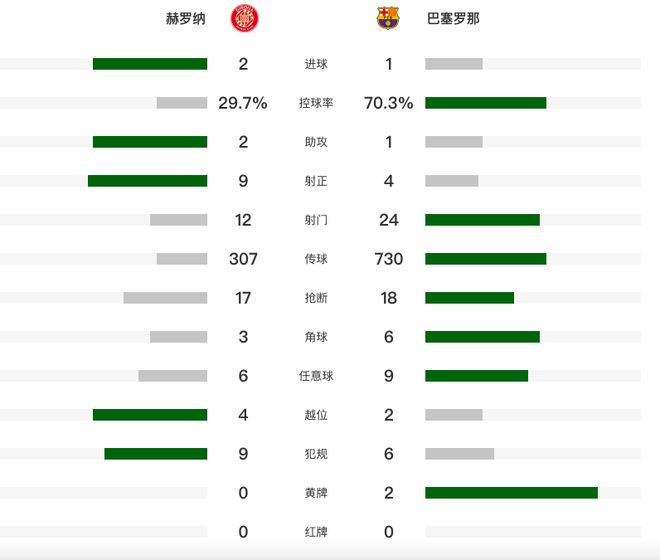This screenshot has width=660, height=560.
Task: Click Girona's shots on target bar
Action: coord(147,181)
